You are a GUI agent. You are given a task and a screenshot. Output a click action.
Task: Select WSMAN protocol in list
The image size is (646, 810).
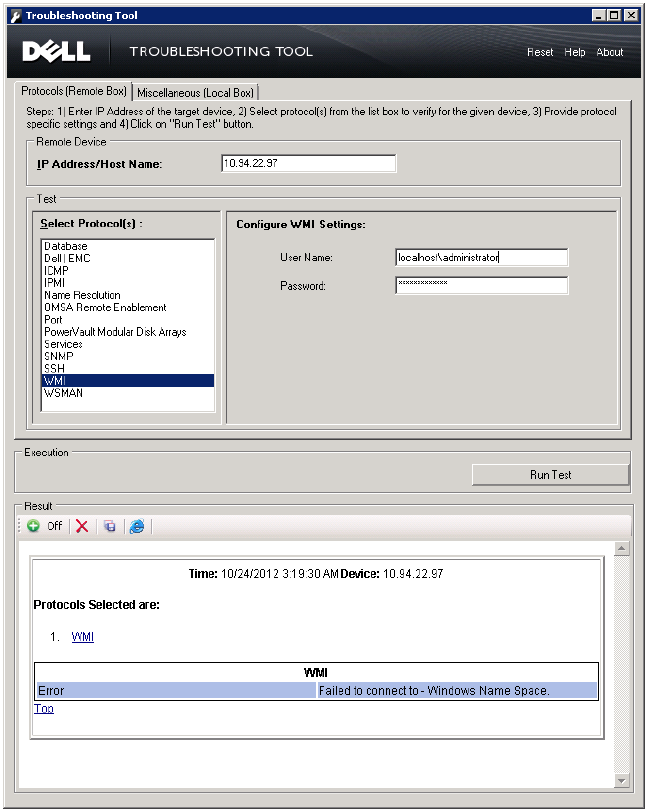[x=128, y=393]
